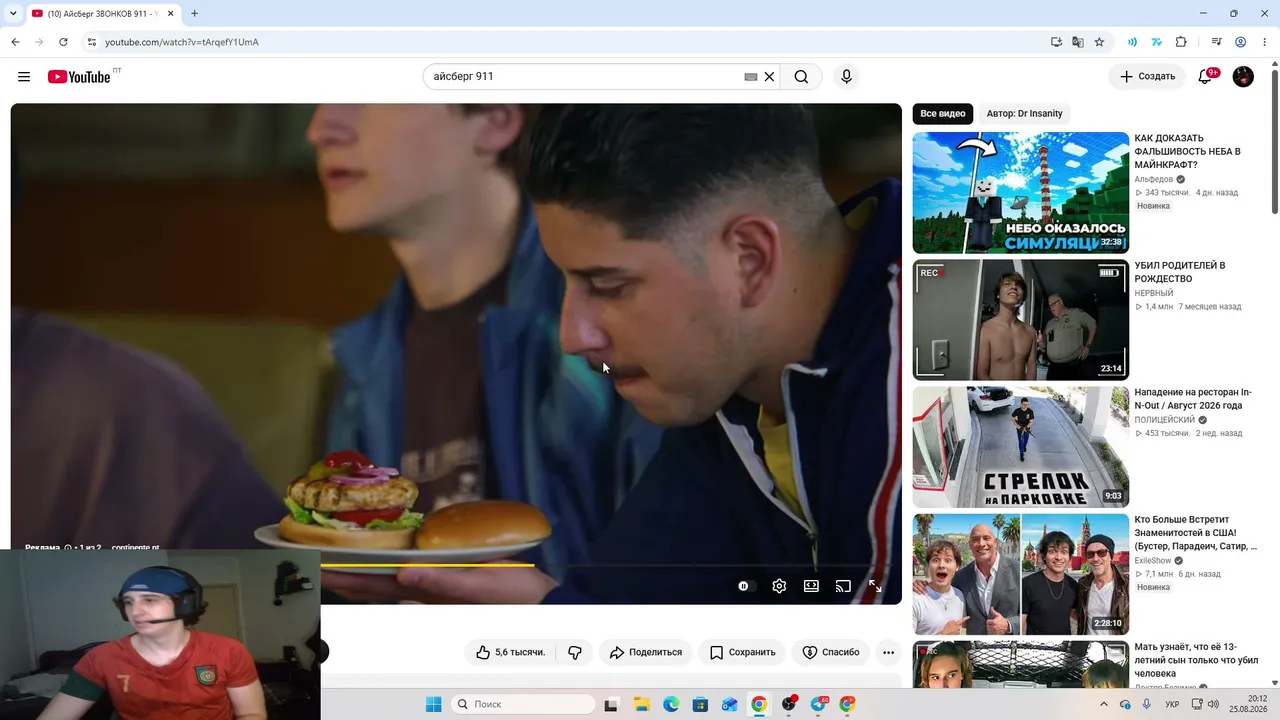
Task: Open the title Нападение на ресторан In-N-Out
Action: pyautogui.click(x=1193, y=399)
